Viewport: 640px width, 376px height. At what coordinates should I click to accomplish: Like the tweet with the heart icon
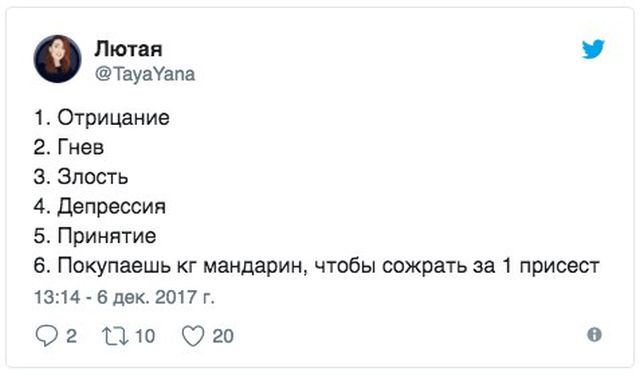(193, 336)
